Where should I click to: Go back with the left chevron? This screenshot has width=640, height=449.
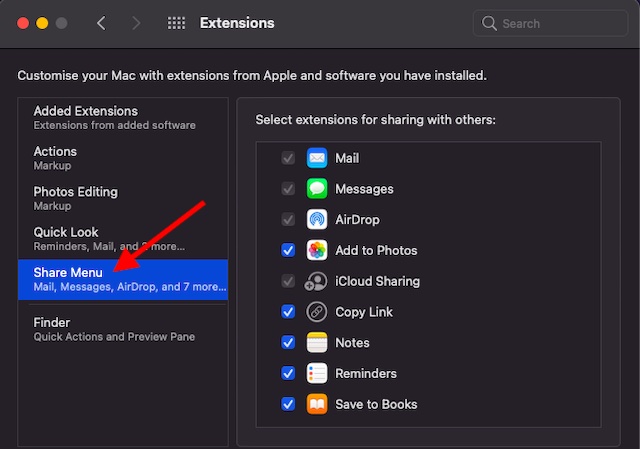[101, 23]
